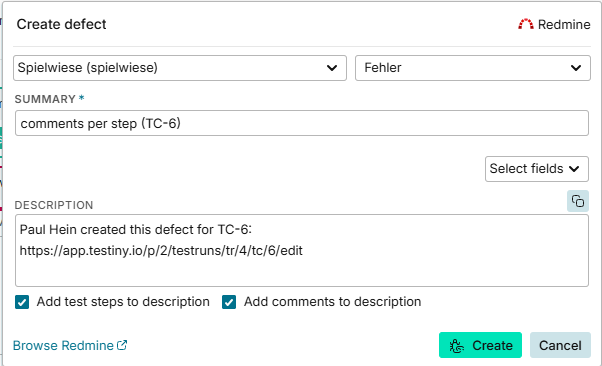Click the chevron arrow in Fehler dropdown

pos(576,68)
